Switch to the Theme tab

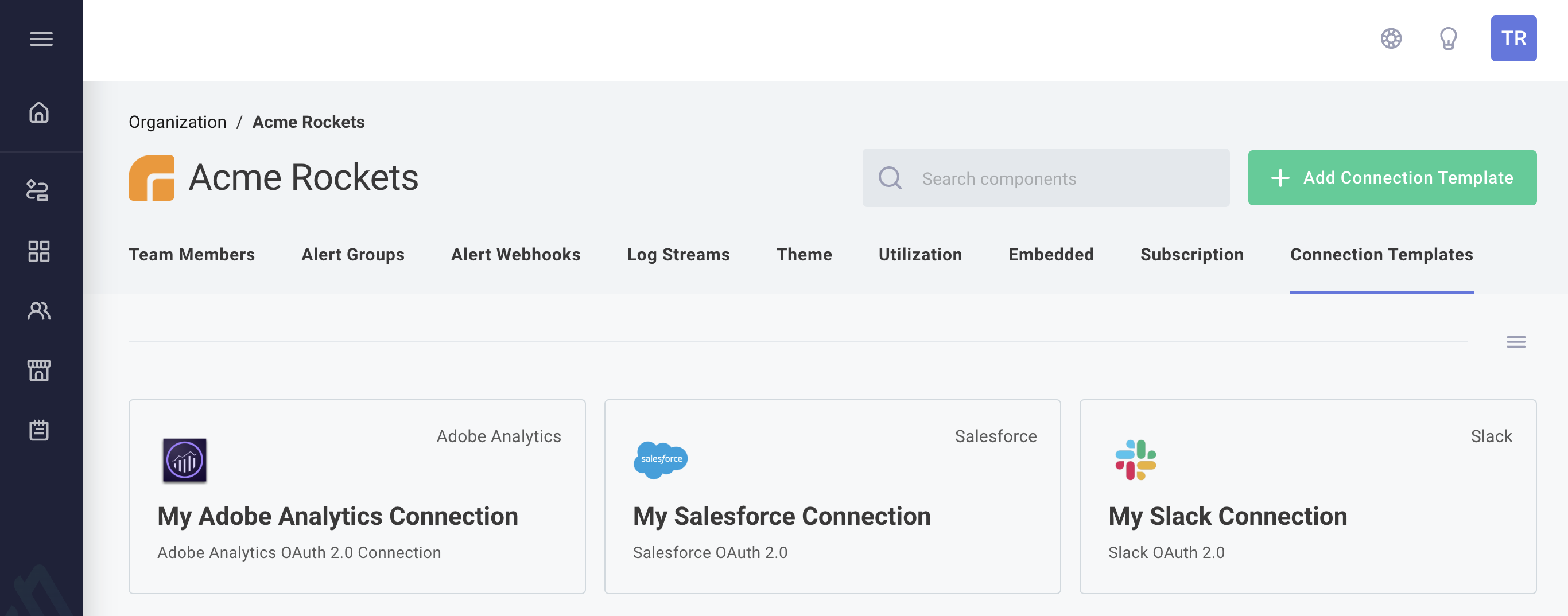tap(804, 254)
